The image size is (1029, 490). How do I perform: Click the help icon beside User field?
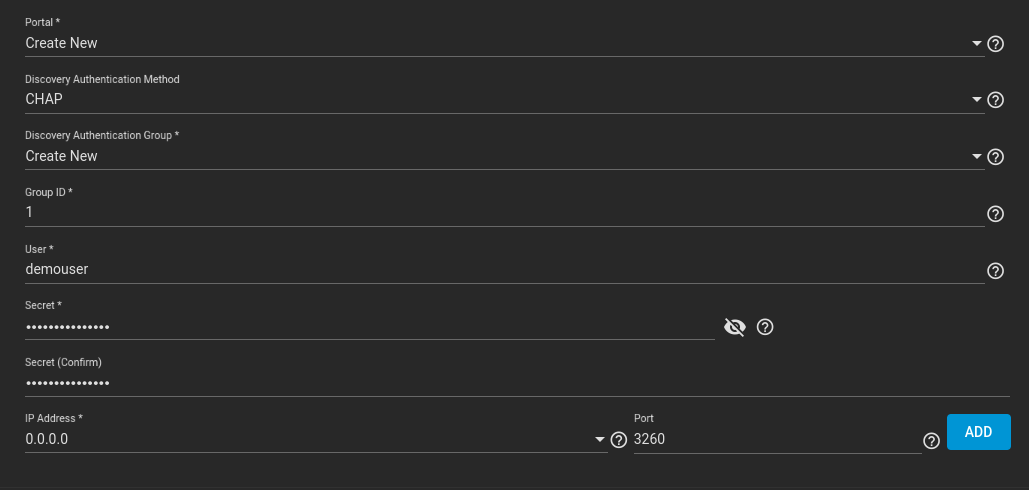click(996, 271)
